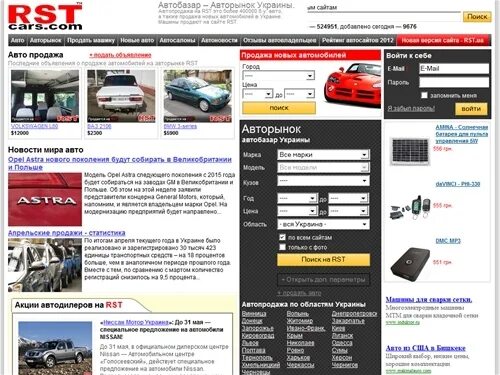Click the Поиск на RST button

click(323, 259)
